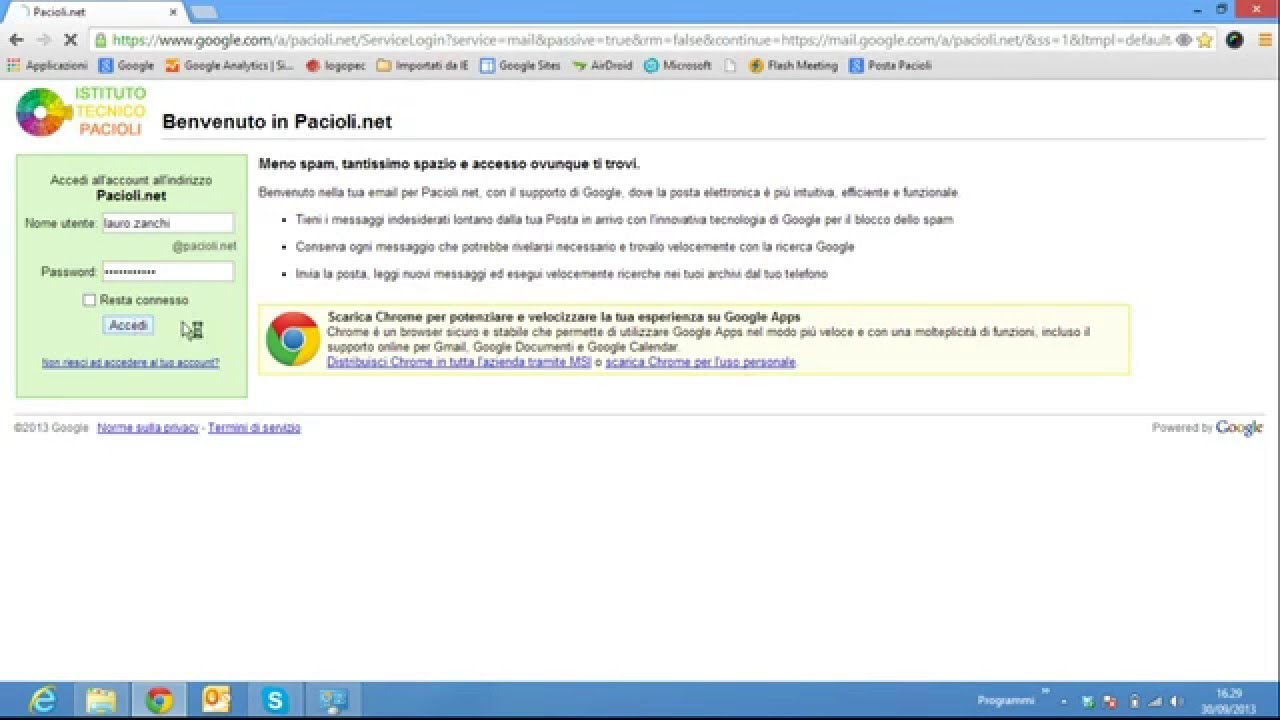Expand the Programmi toolbar chevron
1280x720 pixels.
click(x=1047, y=691)
